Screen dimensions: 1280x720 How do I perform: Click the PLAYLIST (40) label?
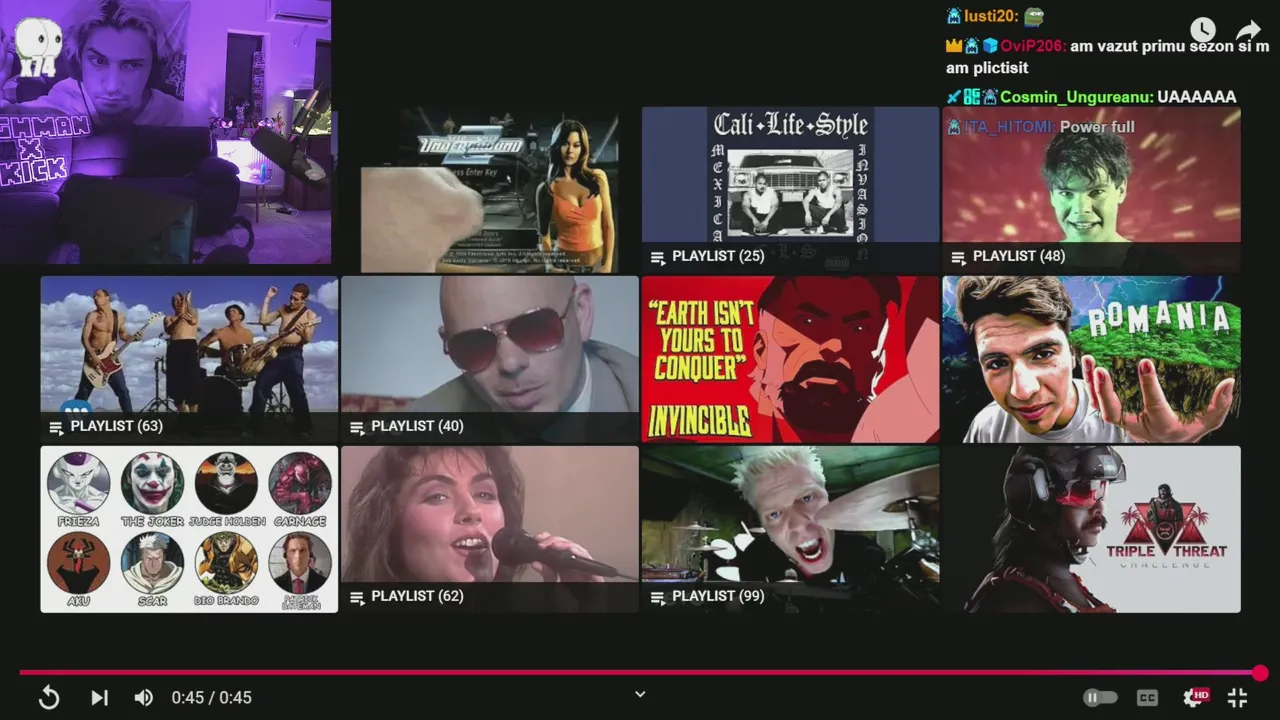point(417,426)
